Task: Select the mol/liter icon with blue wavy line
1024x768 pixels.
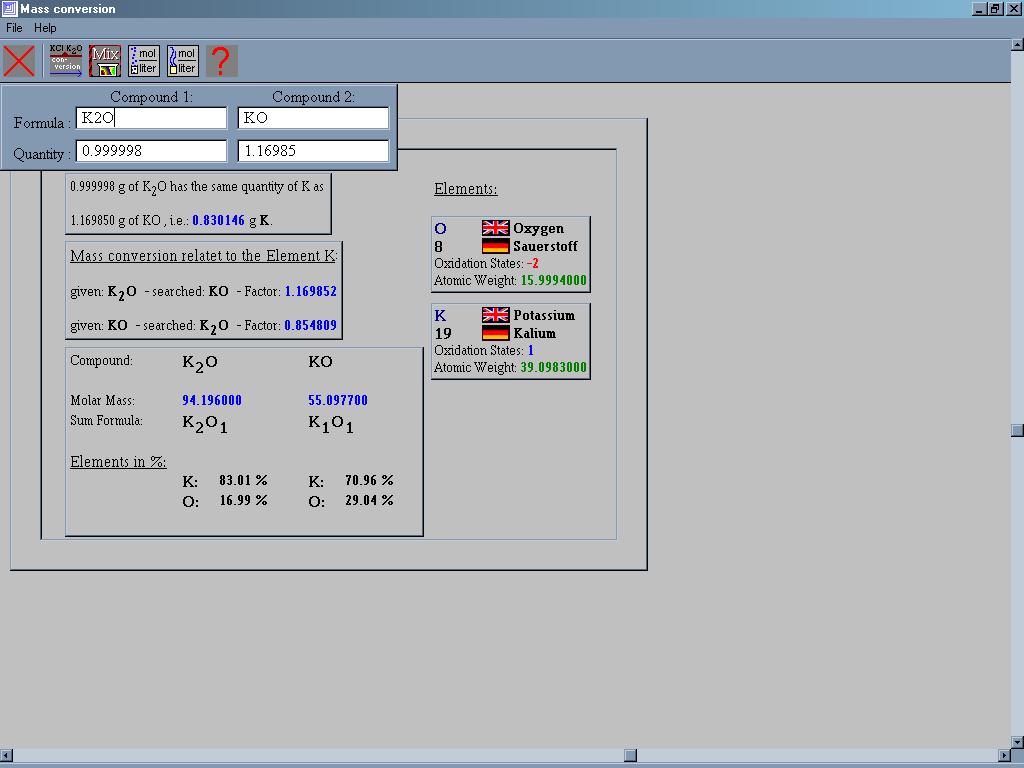Action: point(183,61)
